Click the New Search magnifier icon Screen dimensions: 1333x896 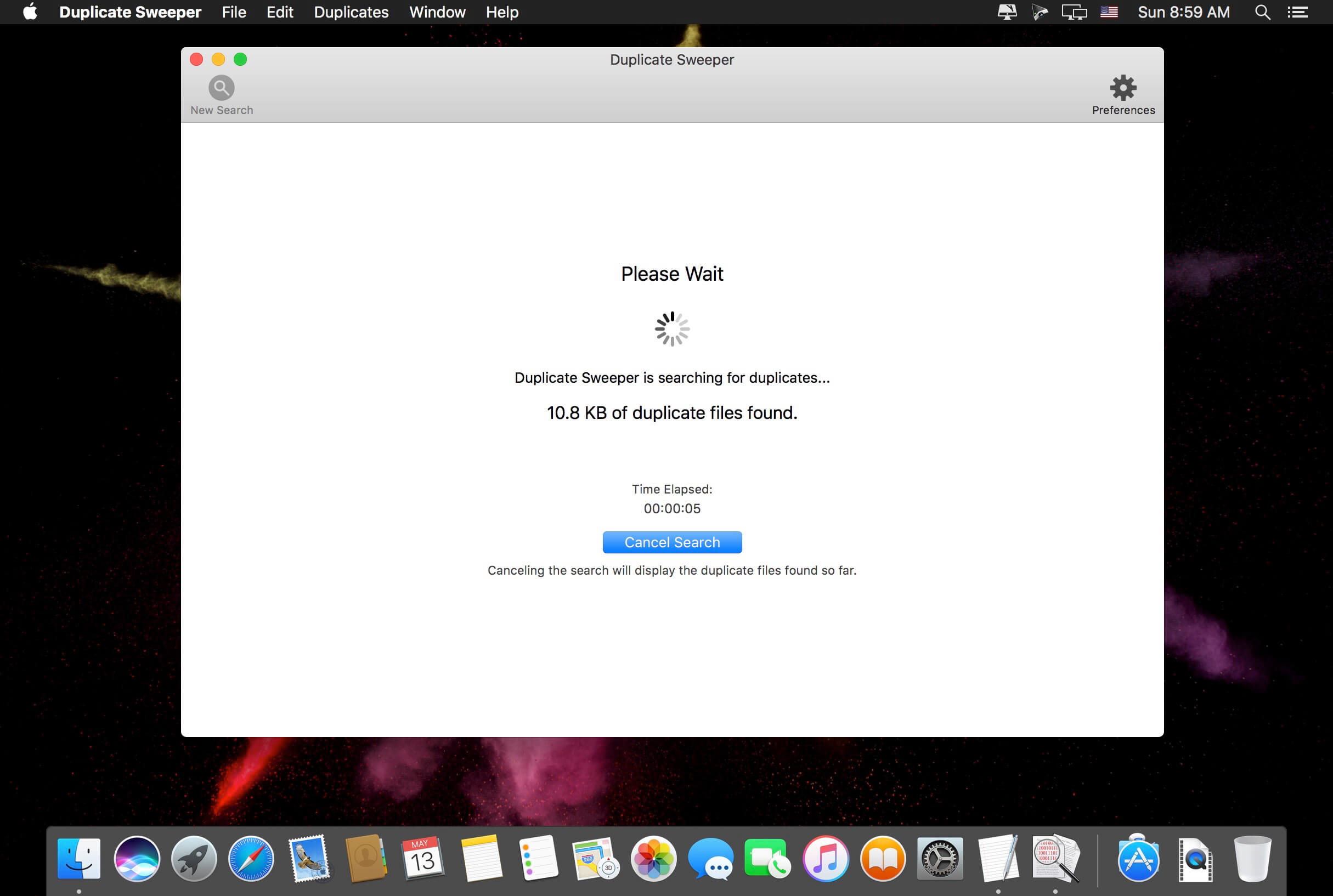click(x=221, y=88)
